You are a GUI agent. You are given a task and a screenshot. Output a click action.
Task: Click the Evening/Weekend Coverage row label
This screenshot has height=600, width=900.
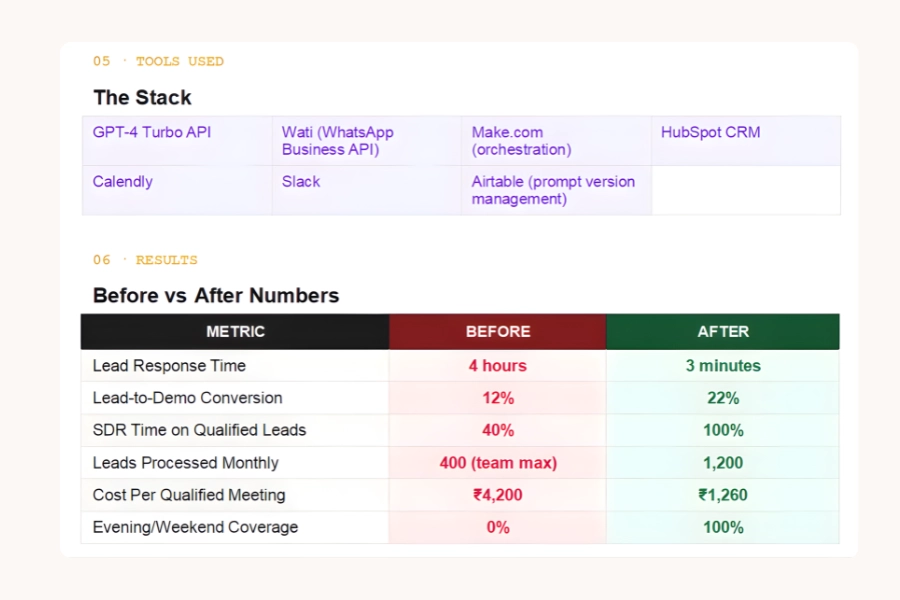[195, 527]
